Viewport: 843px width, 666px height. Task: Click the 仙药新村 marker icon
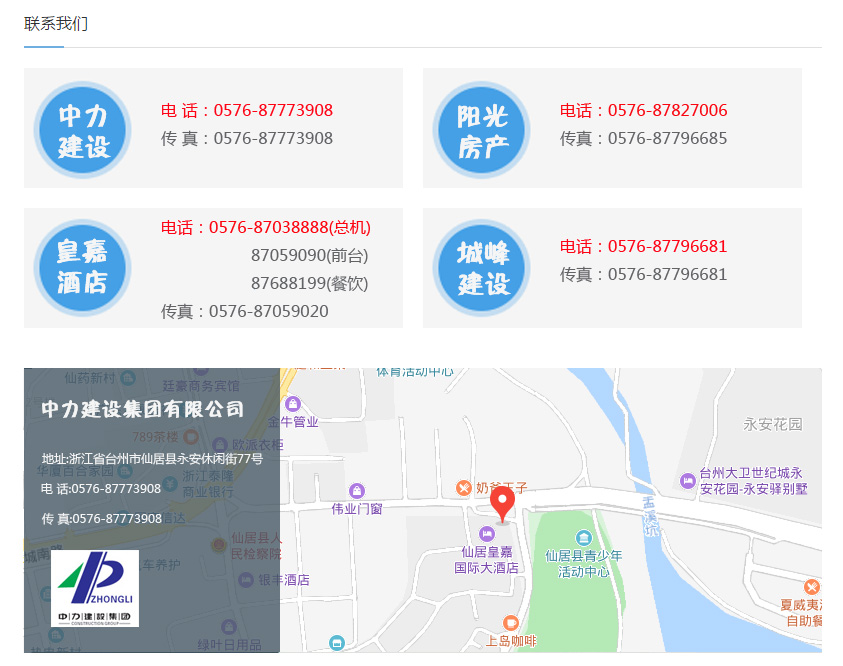(128, 378)
